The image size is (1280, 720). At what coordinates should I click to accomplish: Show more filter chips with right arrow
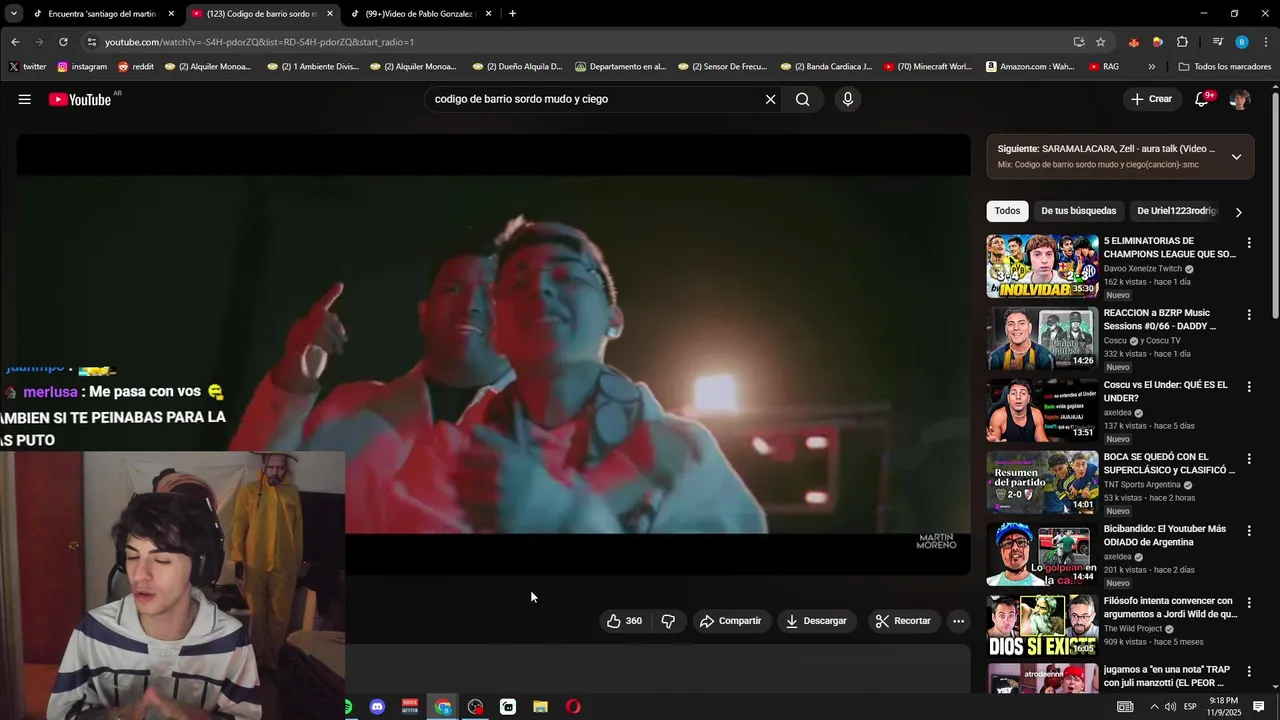[1238, 212]
